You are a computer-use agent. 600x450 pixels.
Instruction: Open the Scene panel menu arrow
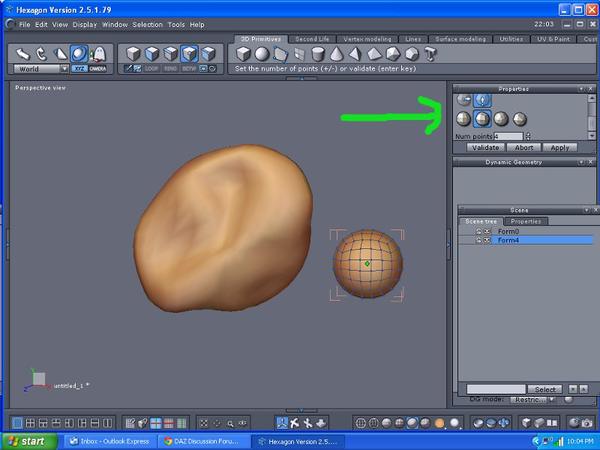587,210
